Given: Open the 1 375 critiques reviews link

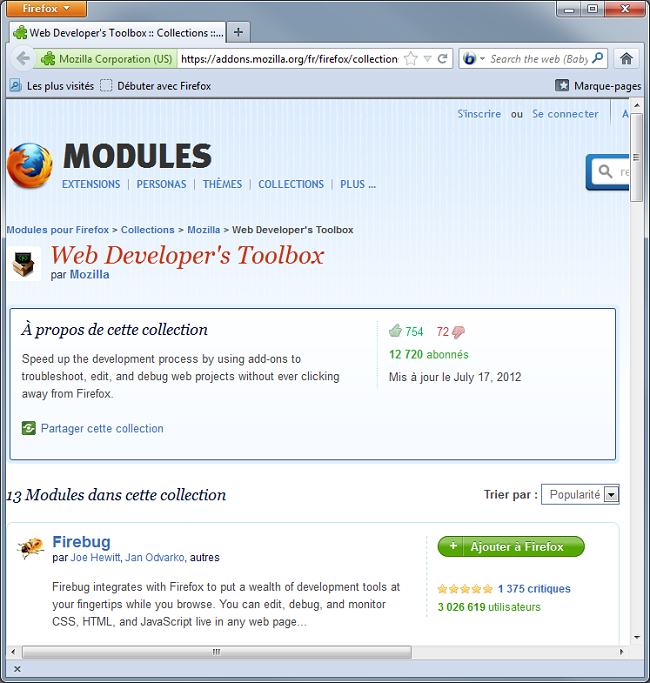Looking at the screenshot, I should tap(534, 589).
